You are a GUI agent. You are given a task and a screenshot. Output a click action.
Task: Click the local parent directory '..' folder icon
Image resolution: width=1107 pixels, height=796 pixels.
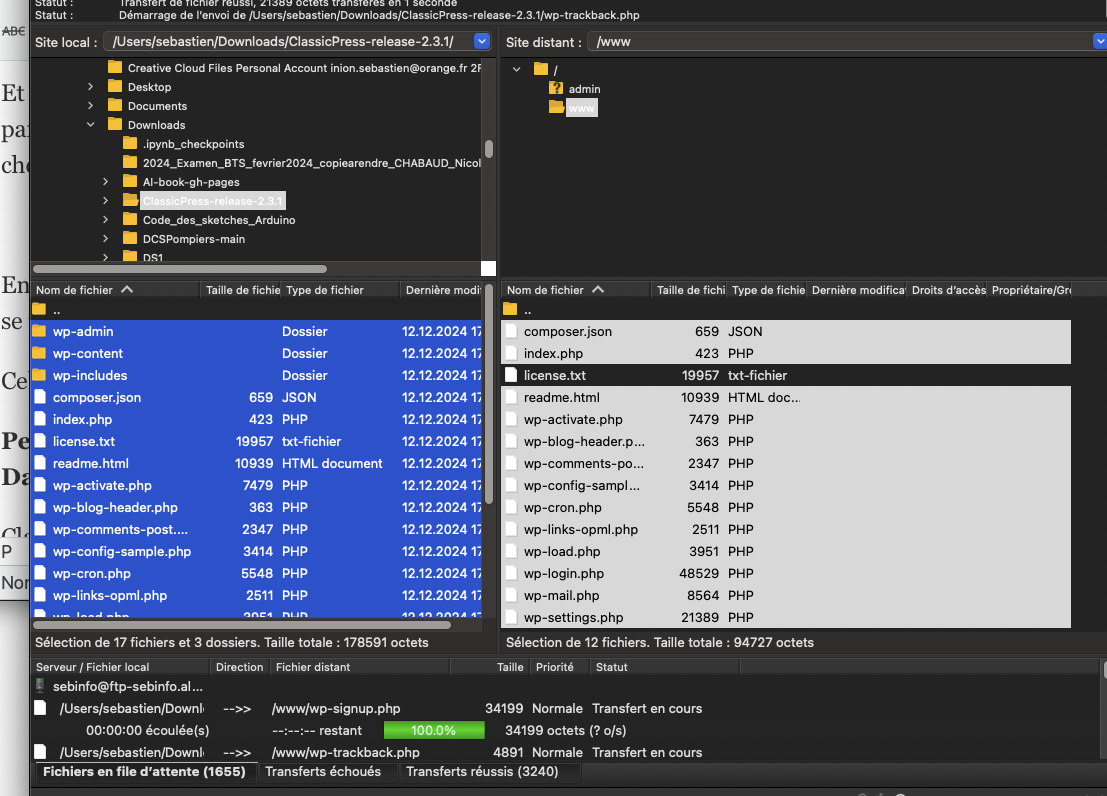tap(40, 310)
